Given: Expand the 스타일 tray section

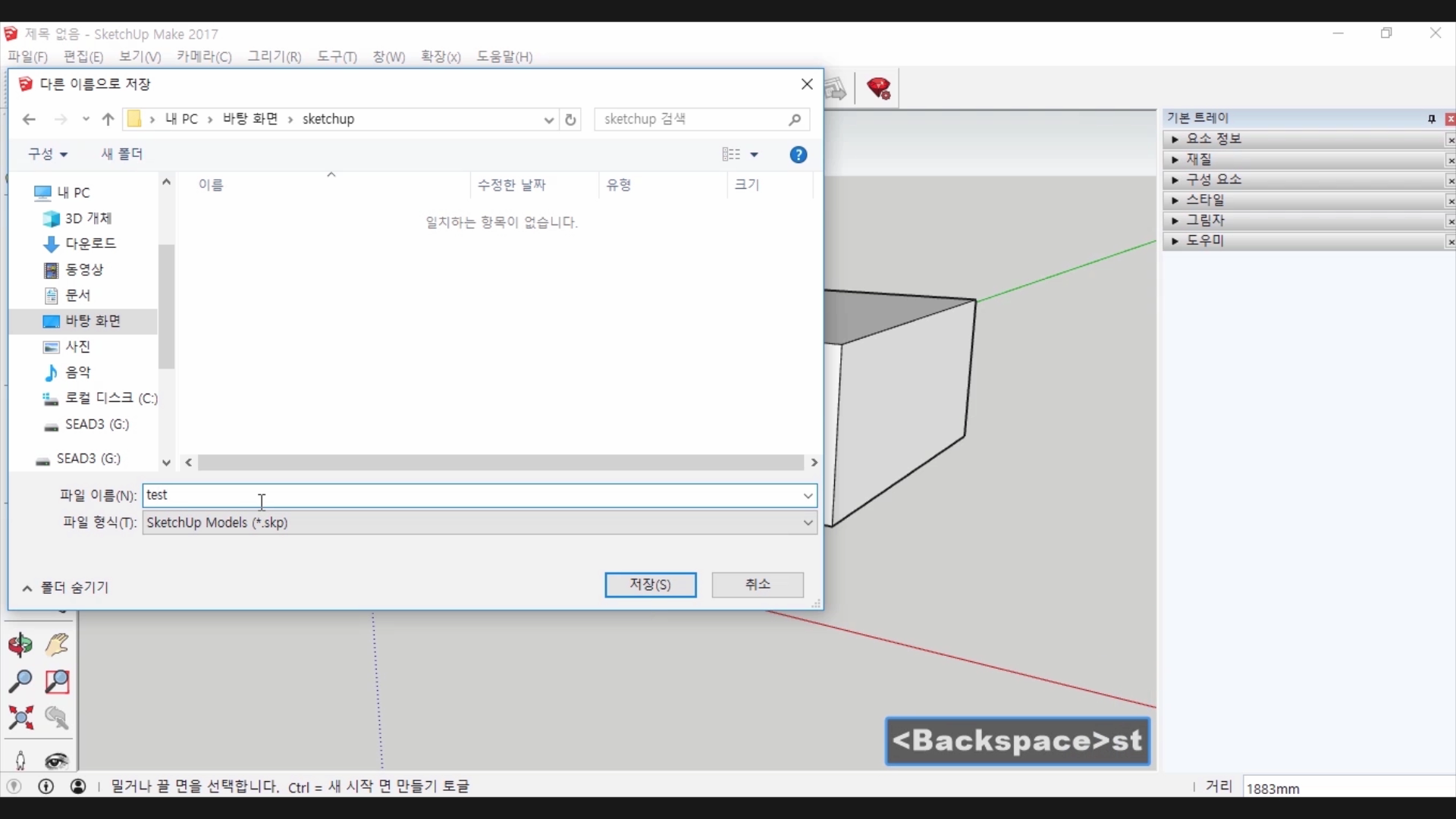Looking at the screenshot, I should point(1204,200).
